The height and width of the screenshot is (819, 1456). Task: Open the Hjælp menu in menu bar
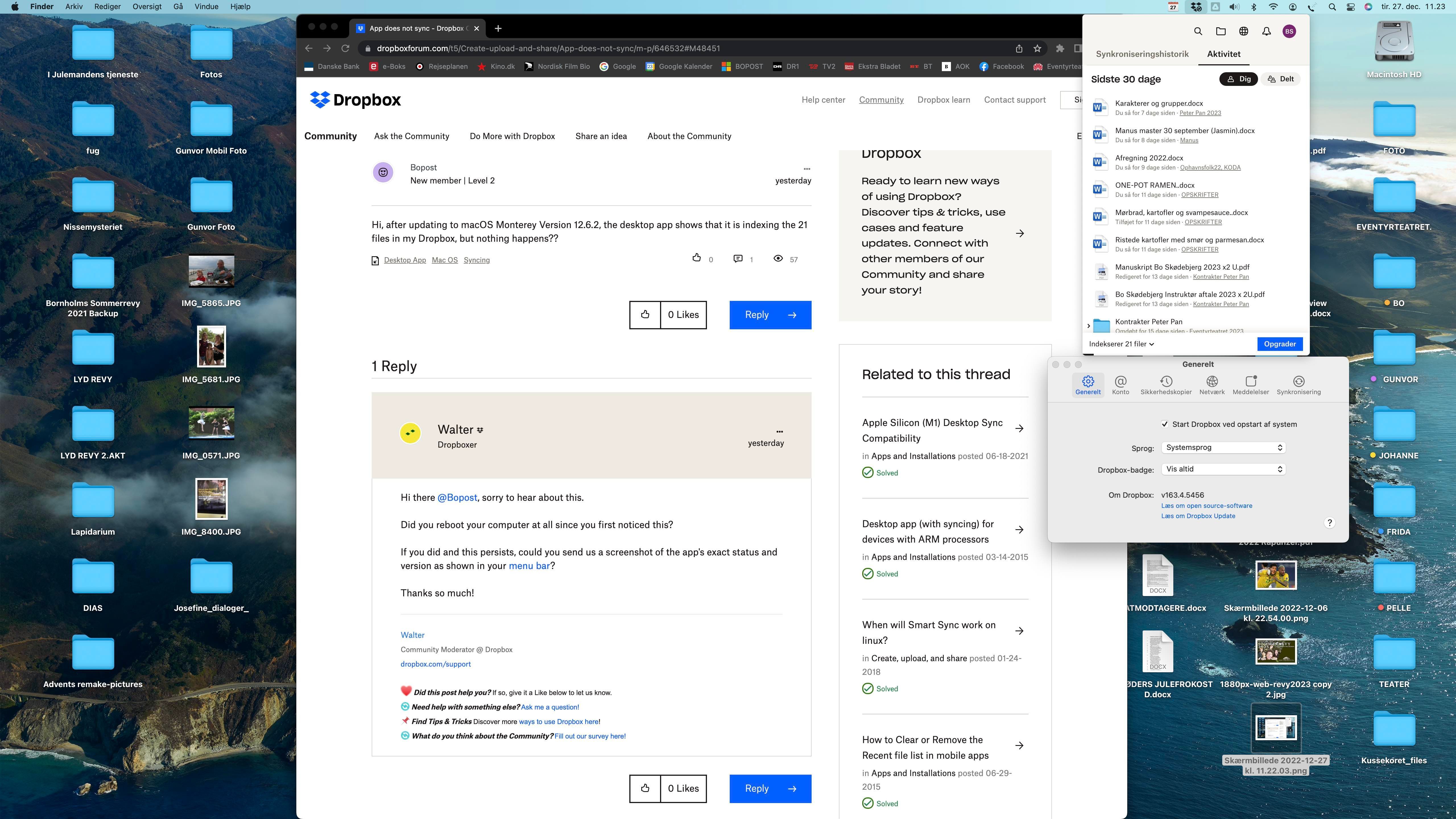click(240, 7)
